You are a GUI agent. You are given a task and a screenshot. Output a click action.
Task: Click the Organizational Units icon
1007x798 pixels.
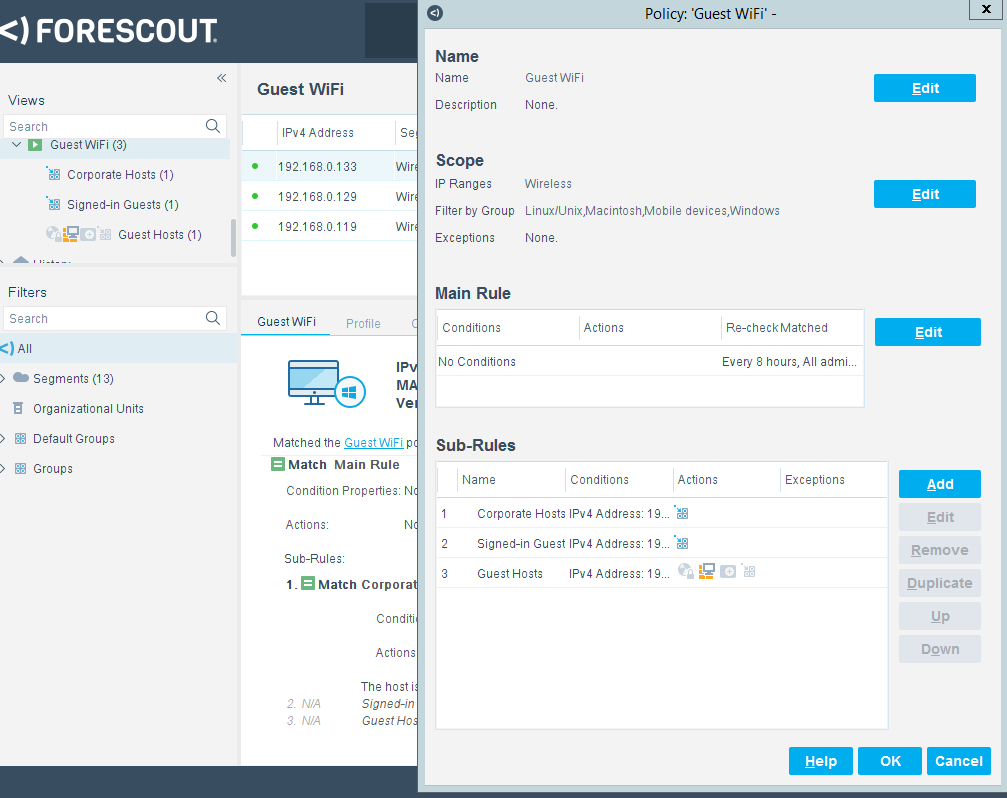click(x=19, y=408)
